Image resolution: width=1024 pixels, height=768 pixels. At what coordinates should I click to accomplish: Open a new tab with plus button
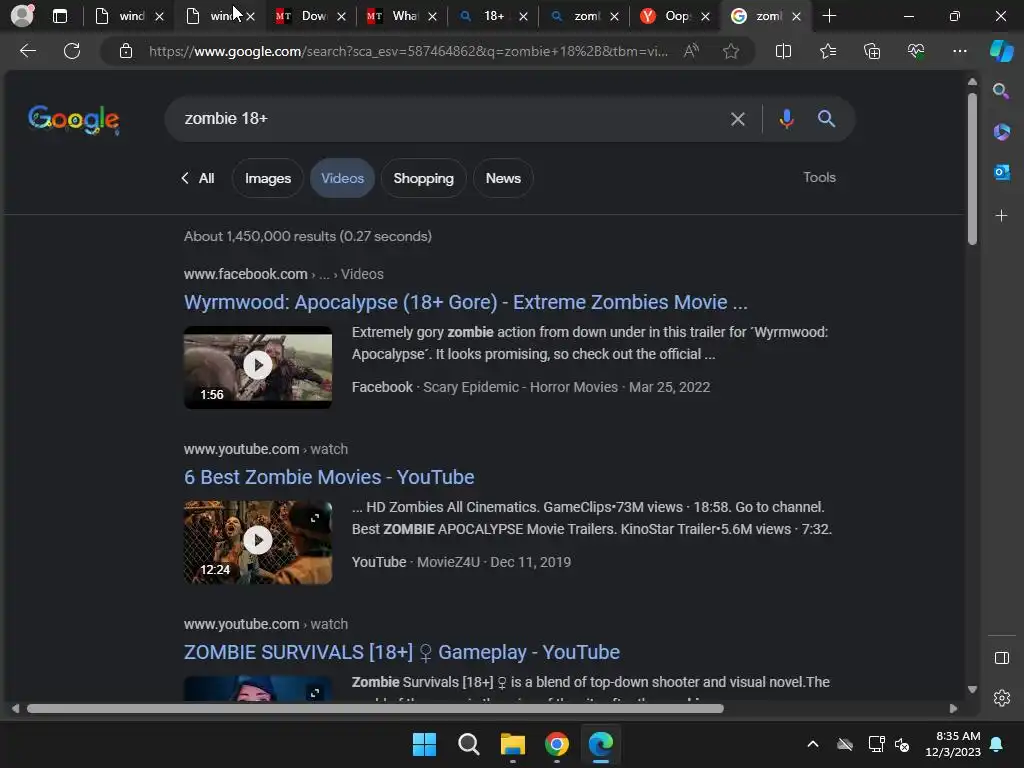[829, 16]
